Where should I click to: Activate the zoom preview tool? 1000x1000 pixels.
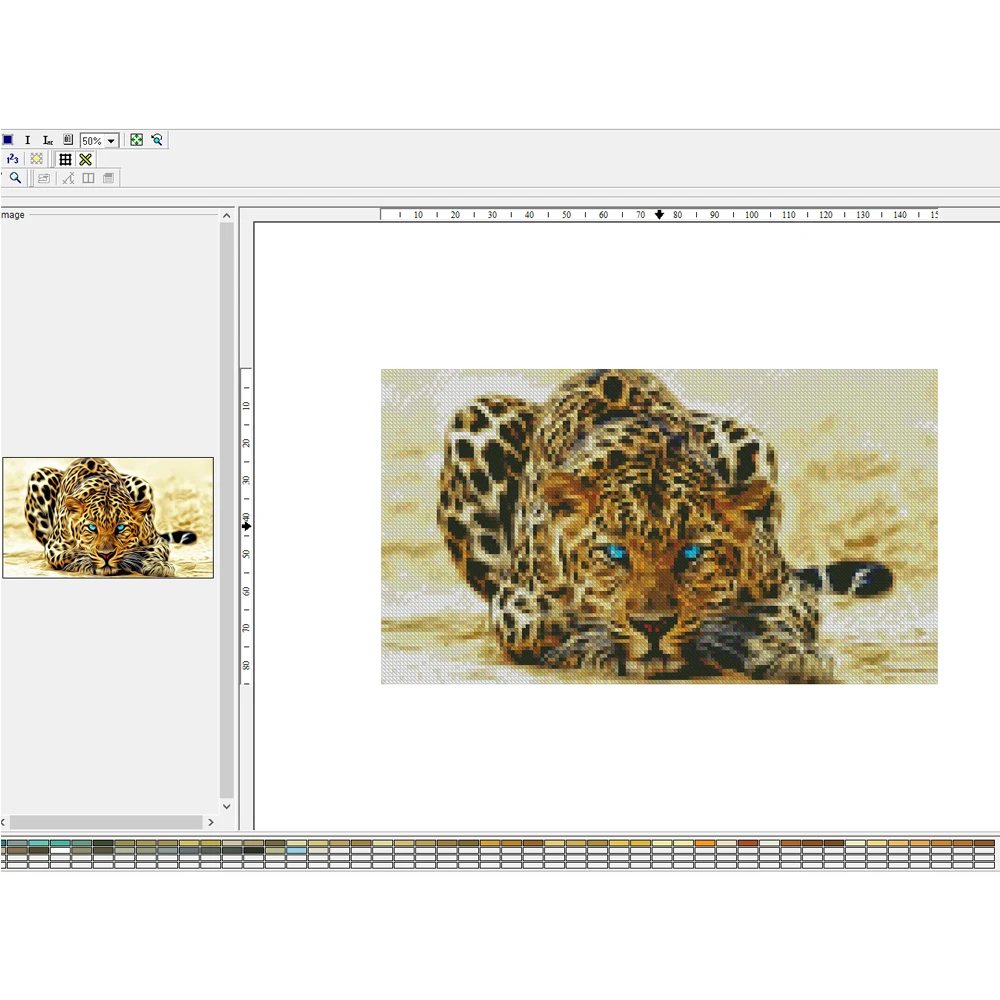(157, 139)
